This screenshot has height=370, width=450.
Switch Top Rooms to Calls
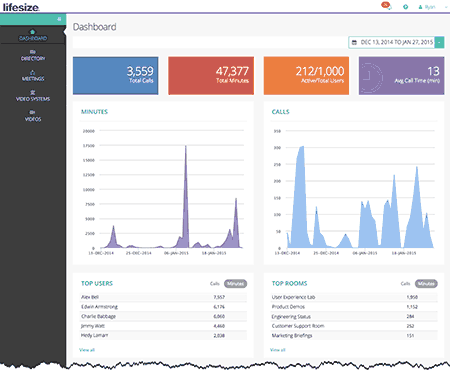pyautogui.click(x=405, y=284)
